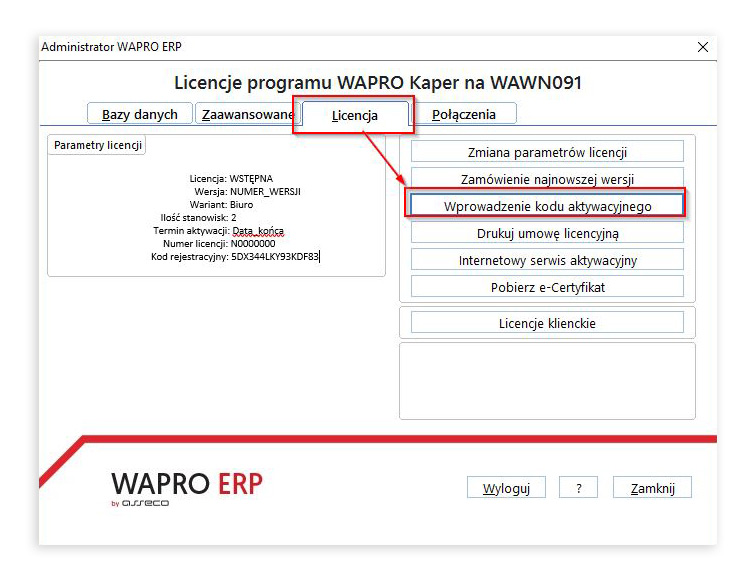This screenshot has height=581, width=754.
Task: Click Termin aktywacji Data_końca value
Action: point(258,231)
